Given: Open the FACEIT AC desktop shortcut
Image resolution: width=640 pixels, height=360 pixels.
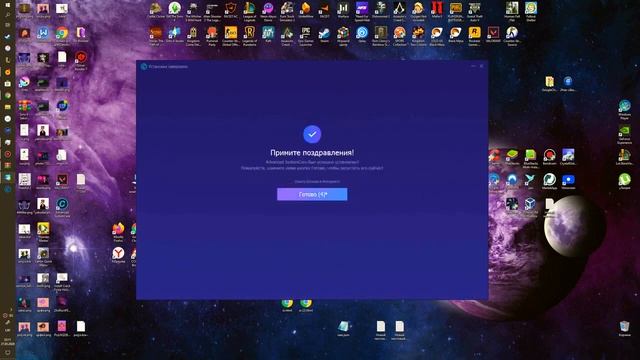Looking at the screenshot, I should (x=231, y=11).
